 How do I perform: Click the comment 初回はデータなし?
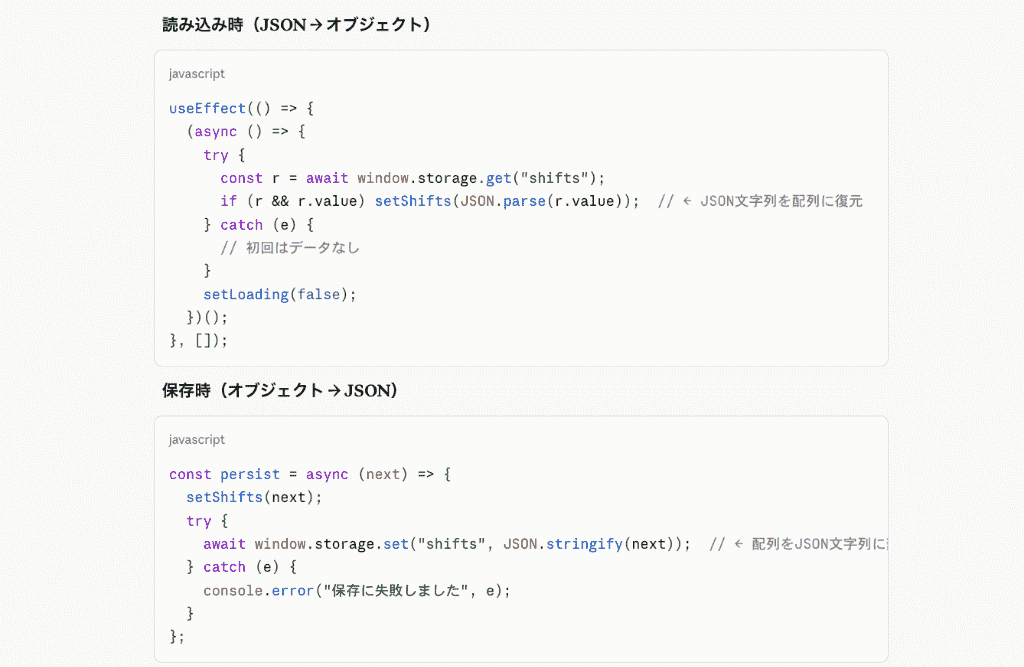pyautogui.click(x=290, y=248)
